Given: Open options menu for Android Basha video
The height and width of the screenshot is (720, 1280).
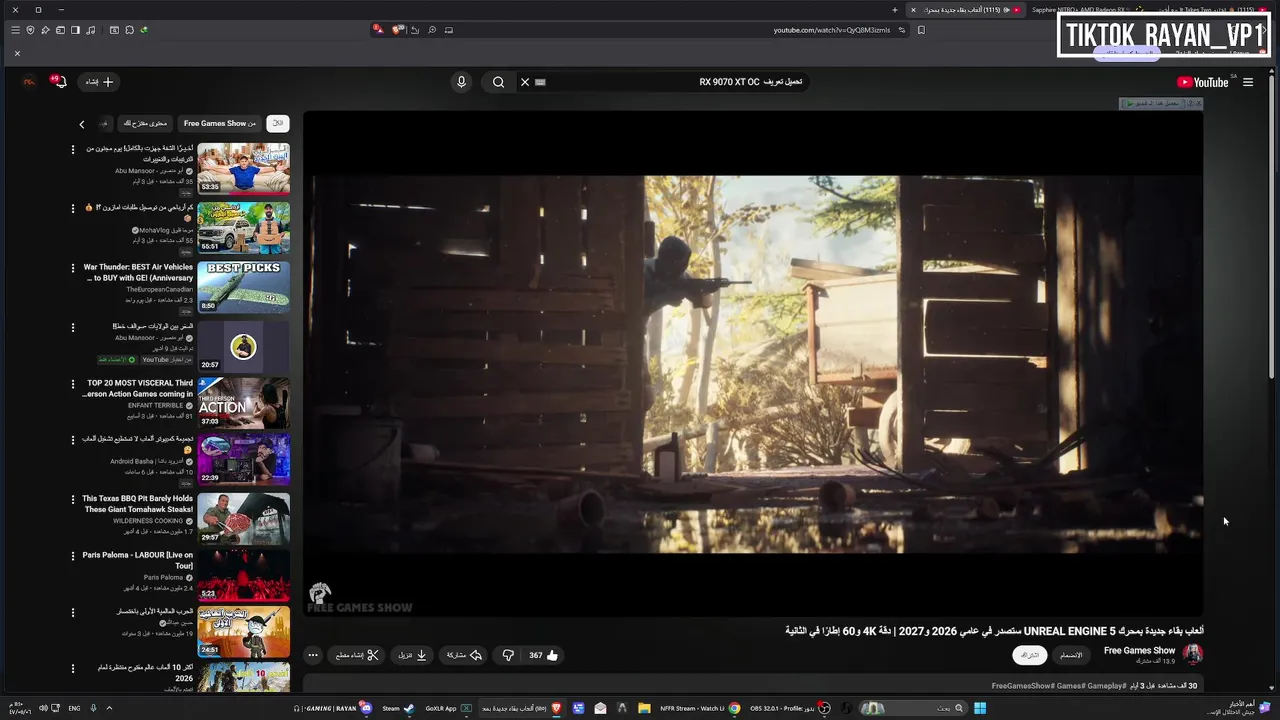Looking at the screenshot, I should 72,440.
